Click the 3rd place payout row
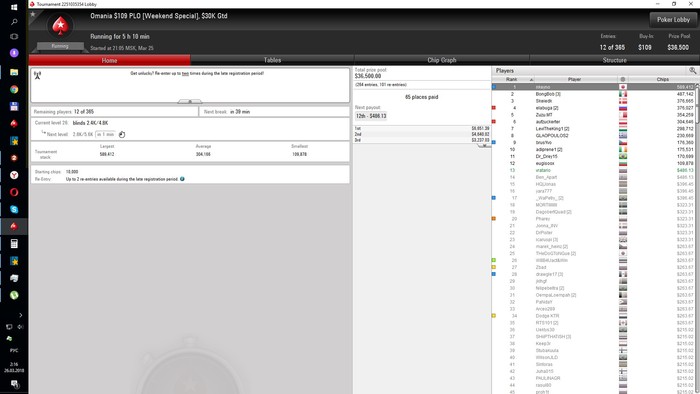 [422, 140]
